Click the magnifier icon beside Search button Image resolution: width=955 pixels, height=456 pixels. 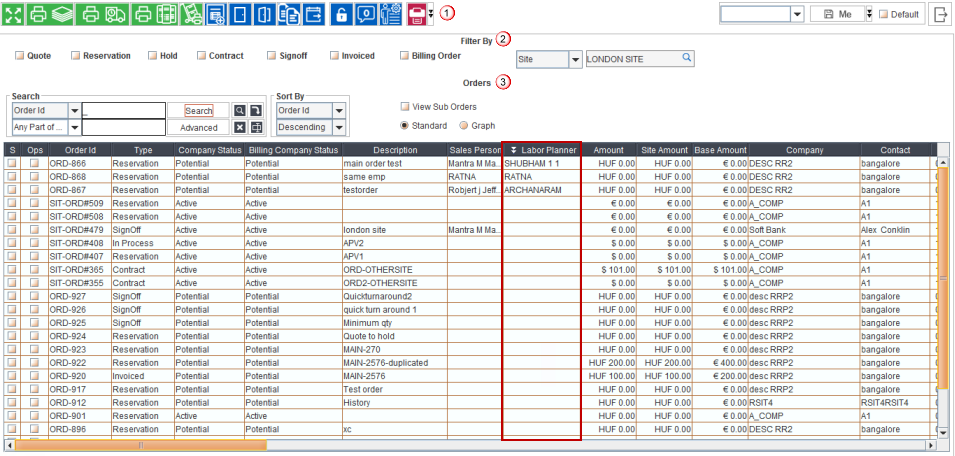240,111
